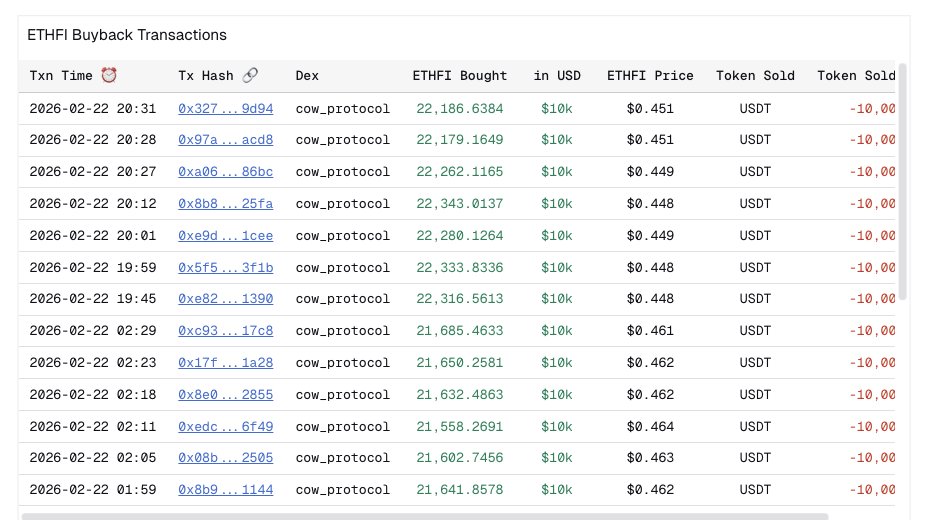Click the timestamp 2026-02-22 20:31

point(92,109)
